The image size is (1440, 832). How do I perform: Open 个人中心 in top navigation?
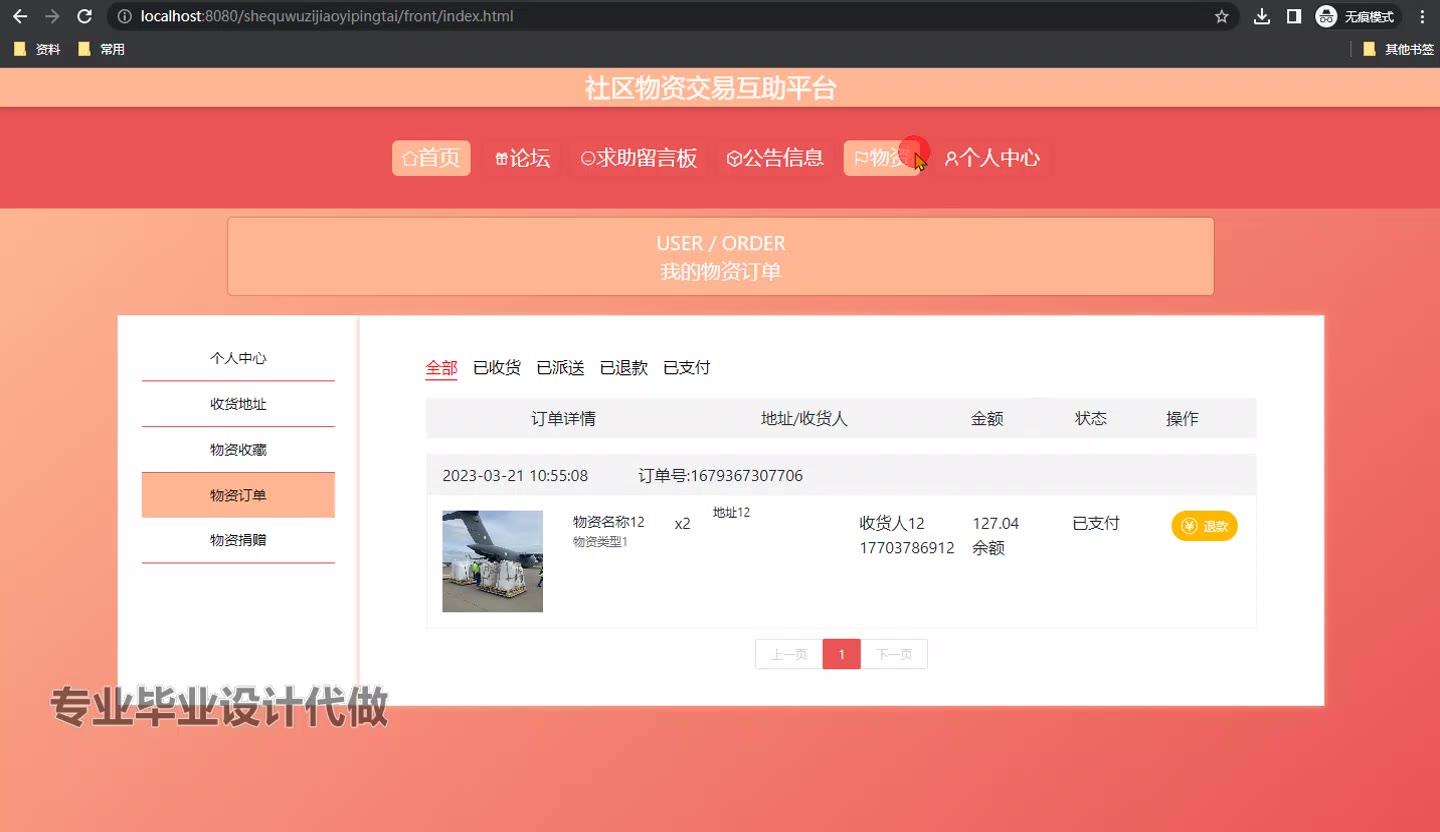click(992, 158)
